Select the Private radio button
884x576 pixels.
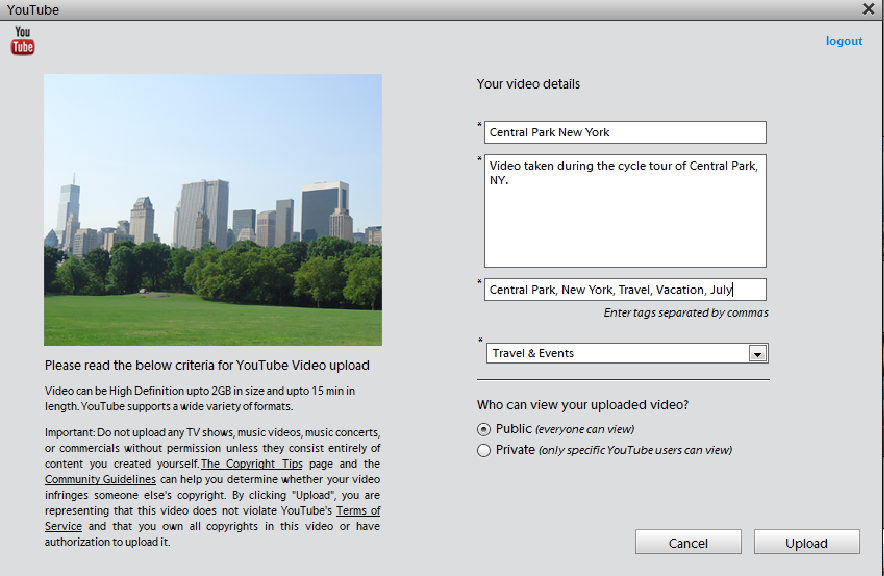[x=484, y=450]
